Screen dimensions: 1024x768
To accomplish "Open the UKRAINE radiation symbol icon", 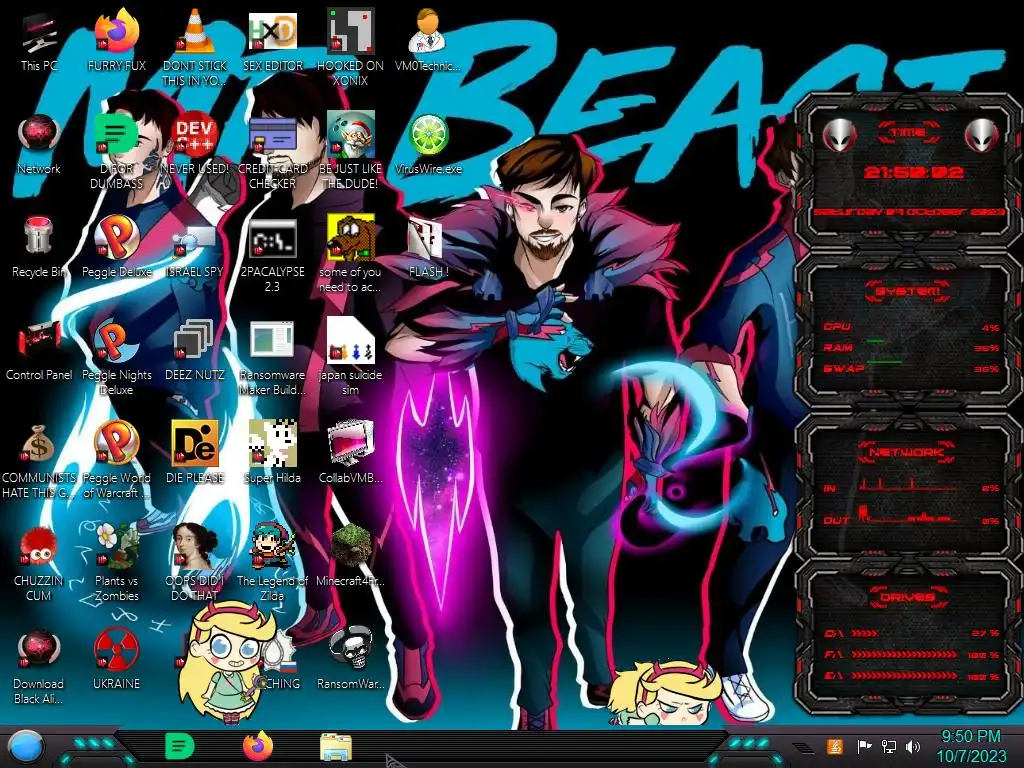I will click(116, 660).
